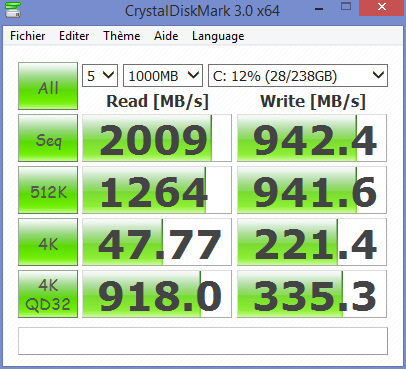Select the 512K read value 1264
This screenshot has height=369, width=406.
[157, 190]
